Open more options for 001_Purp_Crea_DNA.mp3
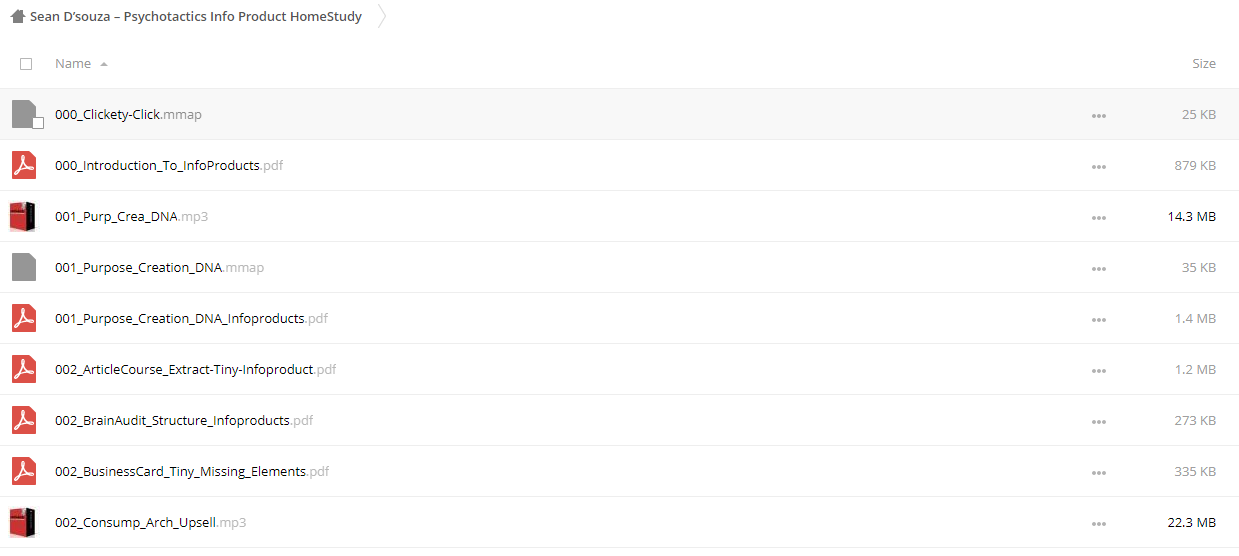Screen dimensions: 1239x556 click(x=1099, y=217)
